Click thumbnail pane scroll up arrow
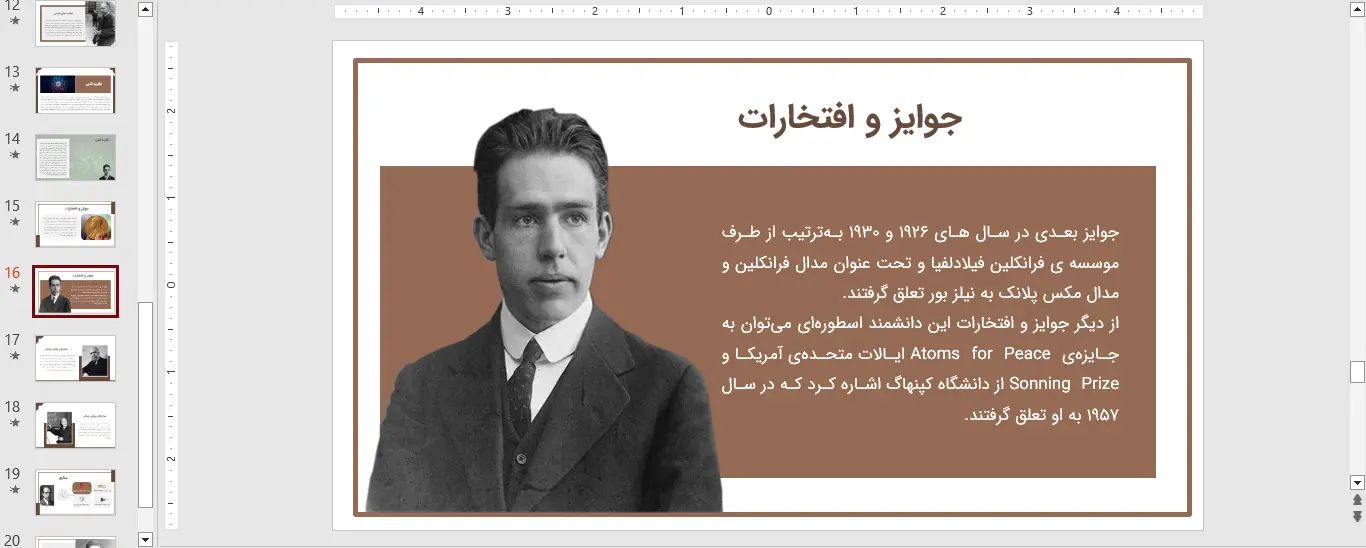1366x548 pixels. click(x=145, y=10)
